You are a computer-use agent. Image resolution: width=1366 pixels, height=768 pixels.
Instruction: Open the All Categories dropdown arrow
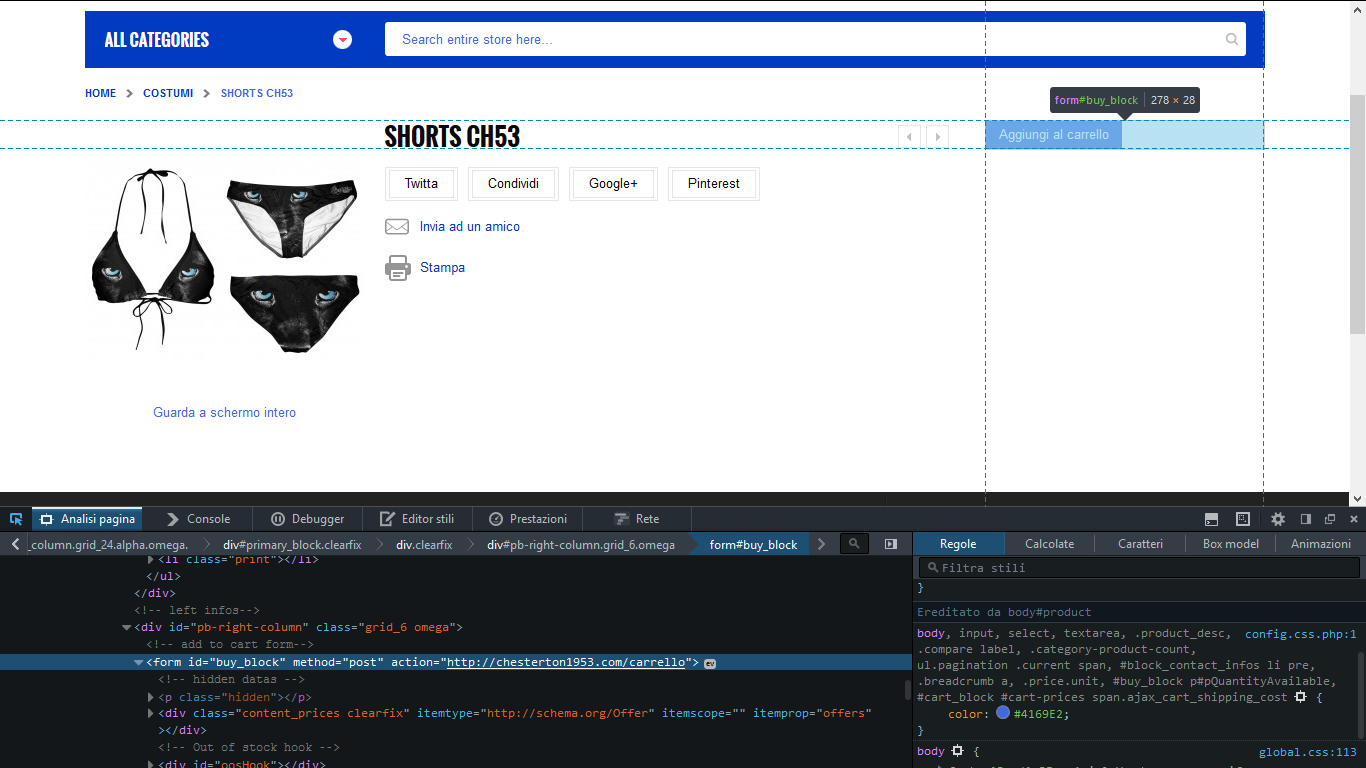343,40
